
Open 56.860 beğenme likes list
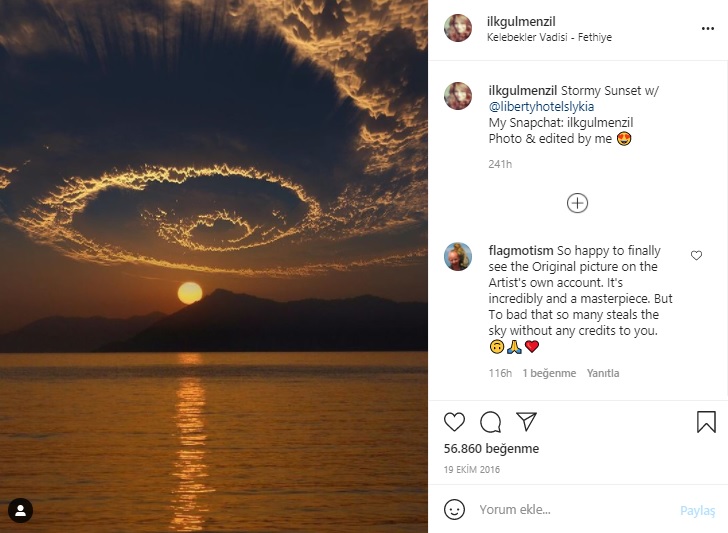pyautogui.click(x=491, y=449)
